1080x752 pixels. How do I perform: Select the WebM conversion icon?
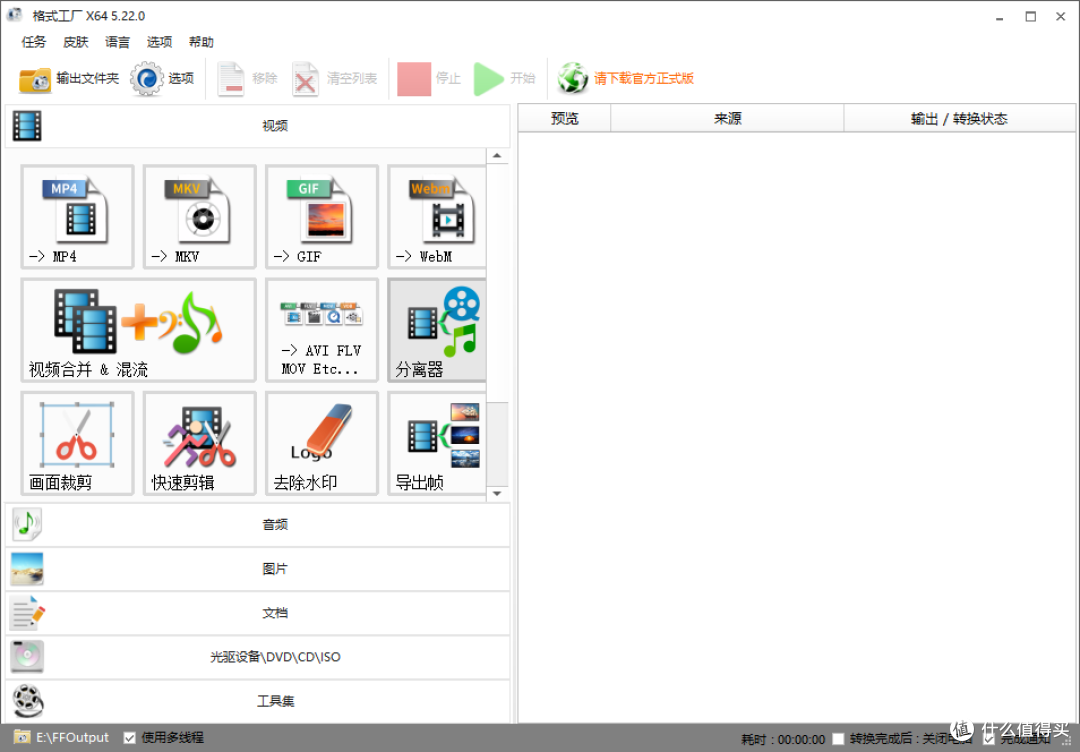pos(437,216)
